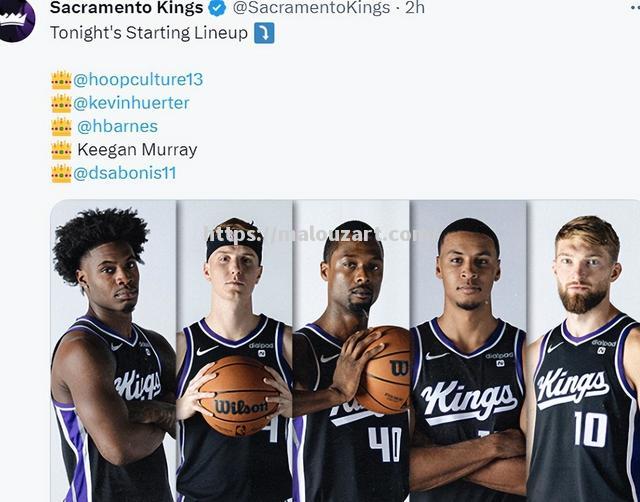Open the @kevinhuerter mention link
640x502 pixels.
pyautogui.click(x=131, y=103)
